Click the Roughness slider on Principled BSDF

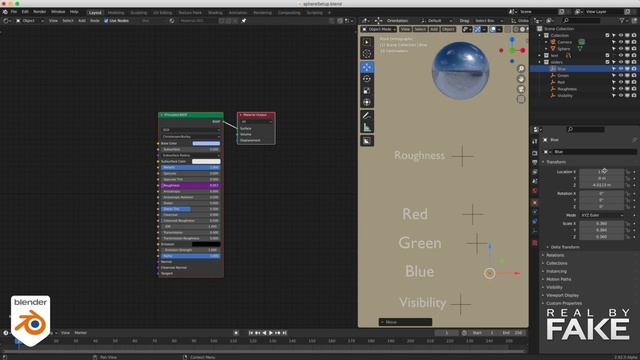[x=191, y=185]
